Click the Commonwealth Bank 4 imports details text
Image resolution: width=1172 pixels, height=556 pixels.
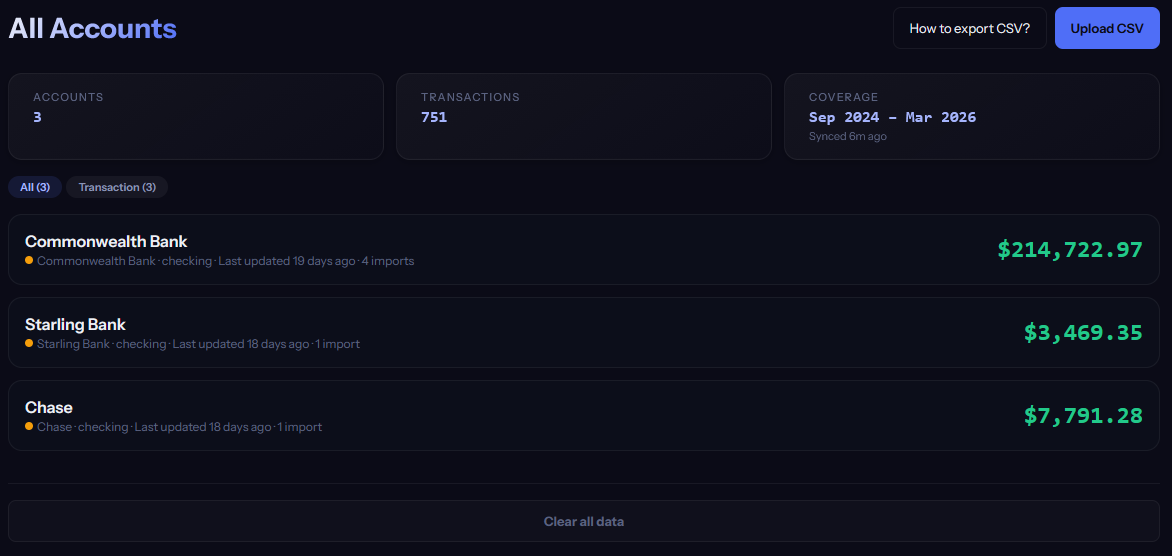click(x=388, y=261)
